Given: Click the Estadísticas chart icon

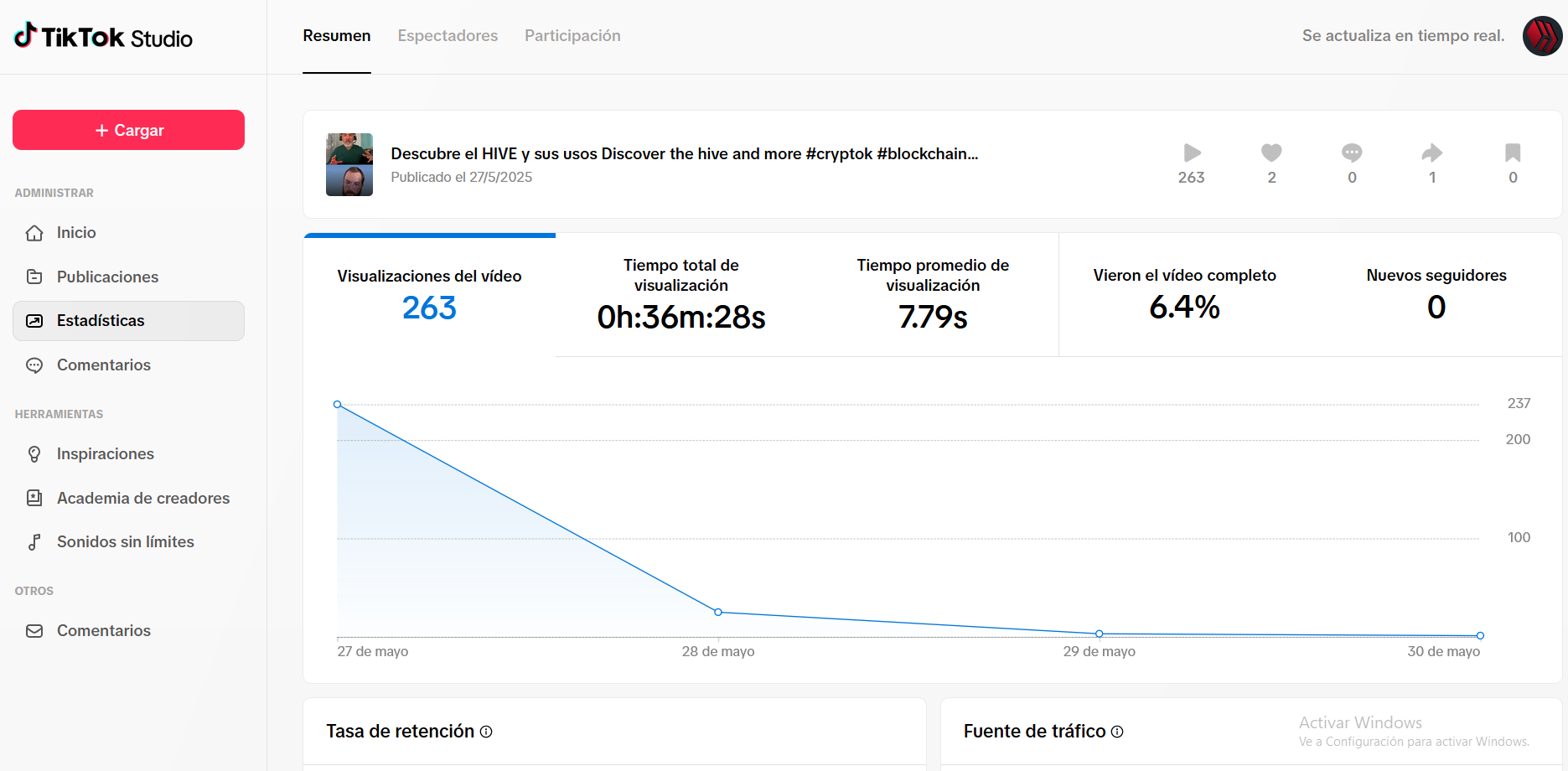Looking at the screenshot, I should coord(34,321).
